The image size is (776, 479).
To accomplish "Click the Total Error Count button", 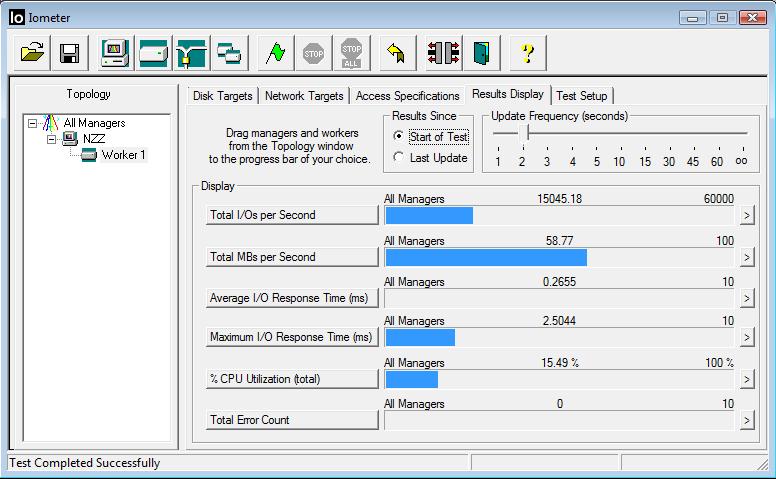I will click(292, 421).
